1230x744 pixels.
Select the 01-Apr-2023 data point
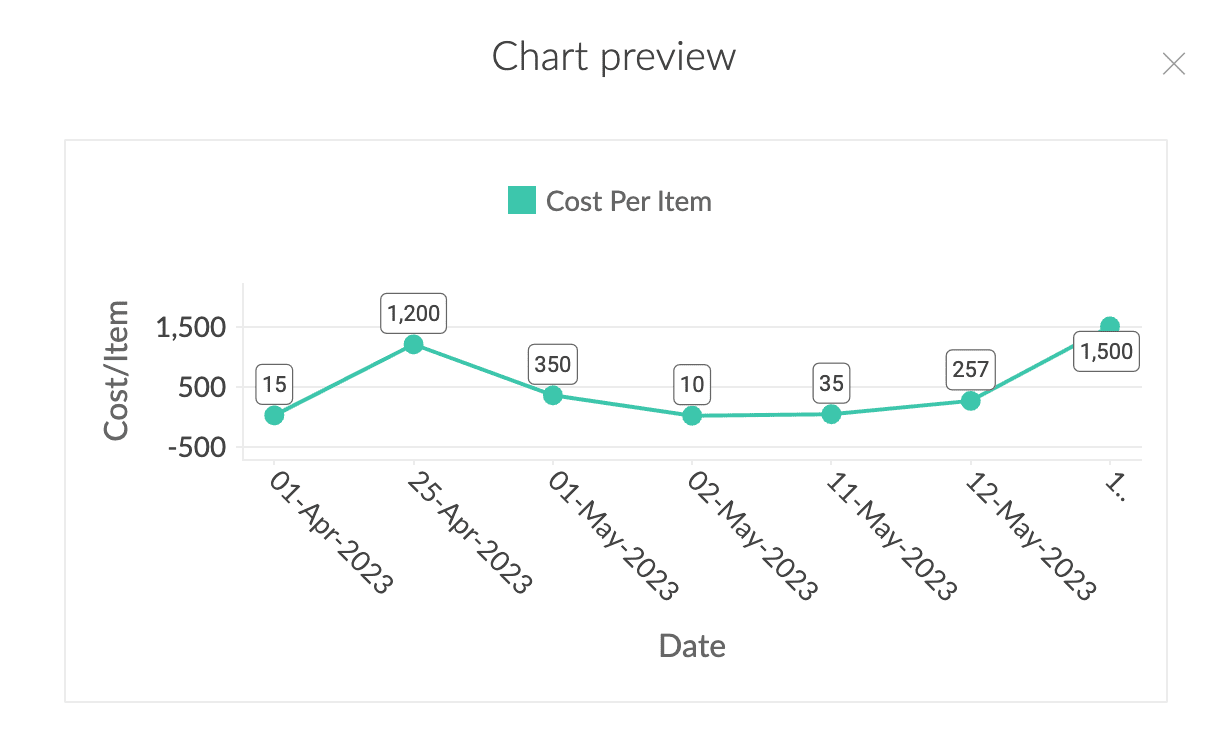coord(274,415)
